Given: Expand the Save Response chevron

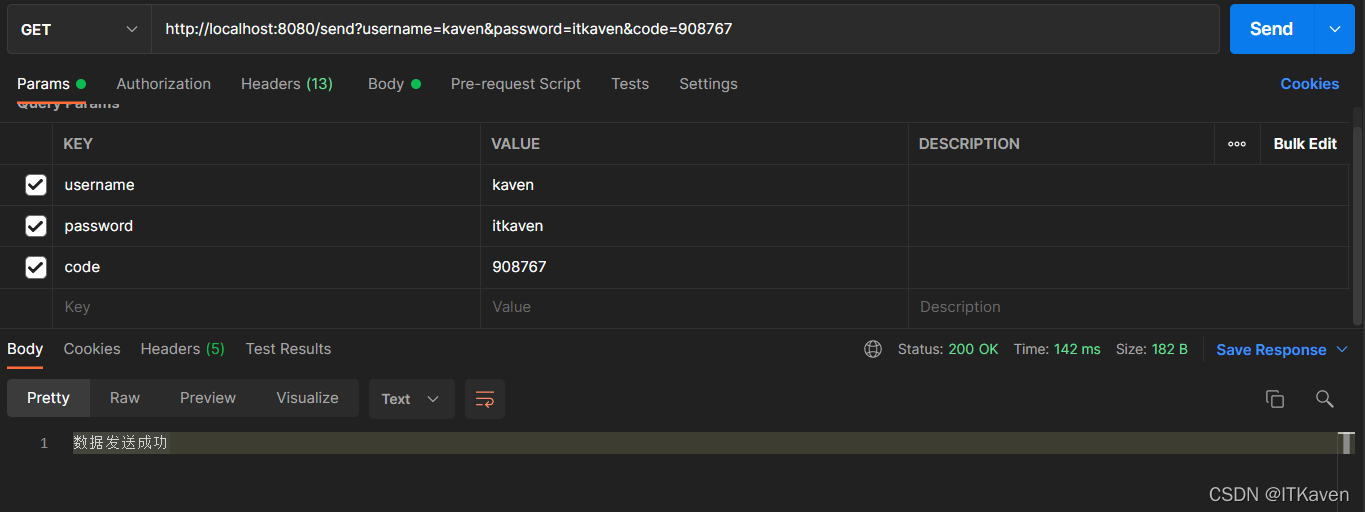Looking at the screenshot, I should [1342, 349].
